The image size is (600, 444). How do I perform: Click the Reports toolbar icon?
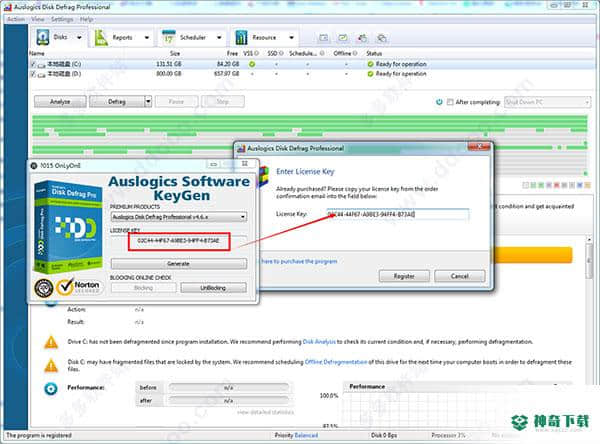point(101,38)
